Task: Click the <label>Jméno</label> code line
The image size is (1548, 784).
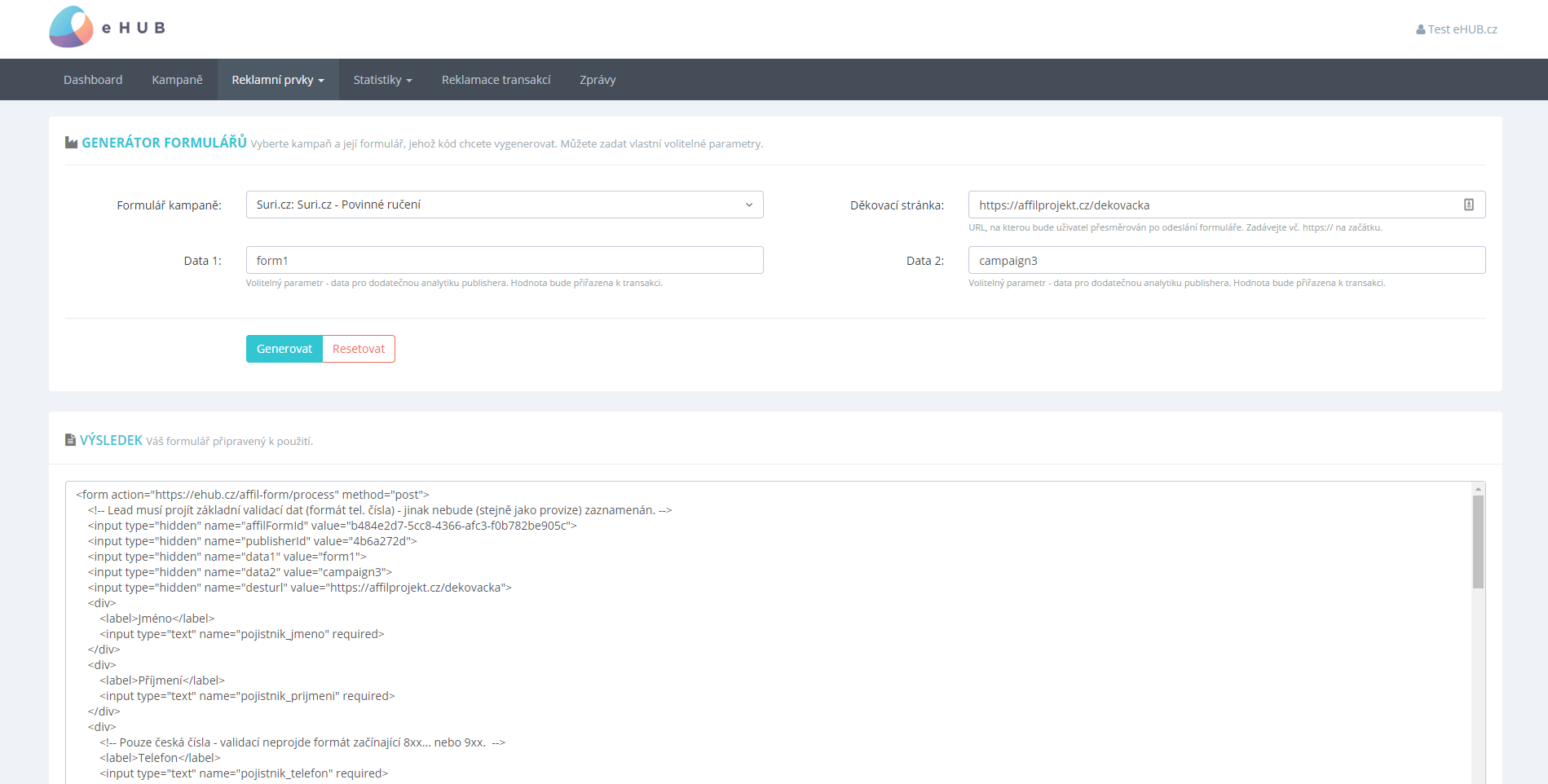Action: point(157,619)
